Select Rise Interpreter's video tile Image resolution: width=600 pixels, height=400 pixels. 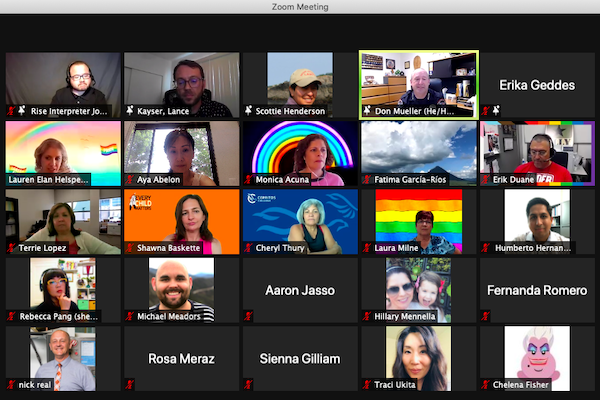click(63, 85)
